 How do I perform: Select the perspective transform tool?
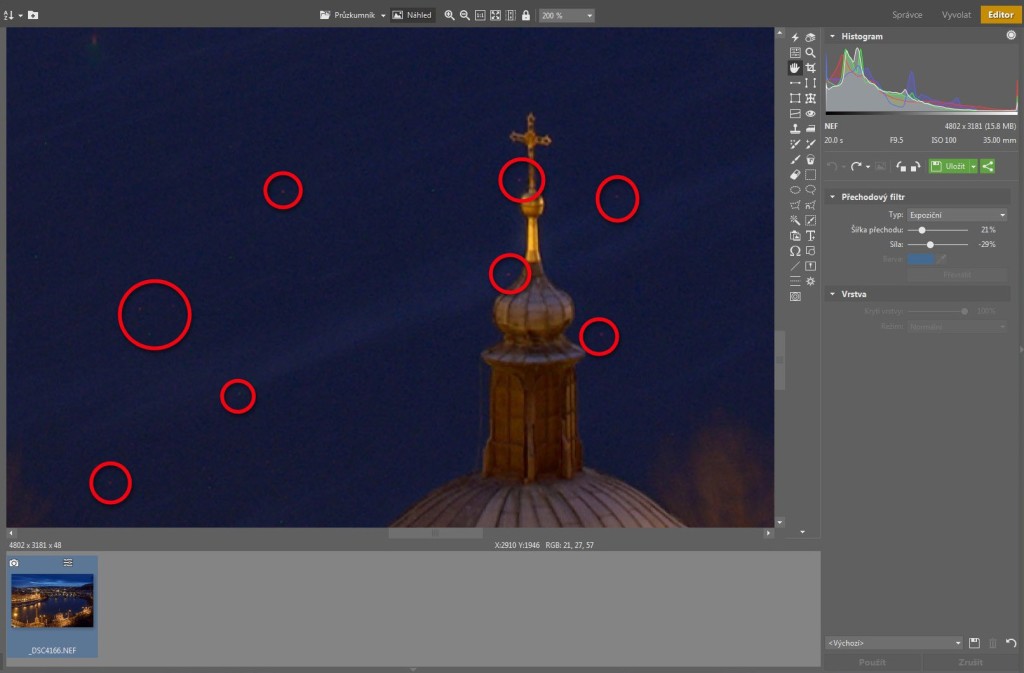(x=795, y=98)
